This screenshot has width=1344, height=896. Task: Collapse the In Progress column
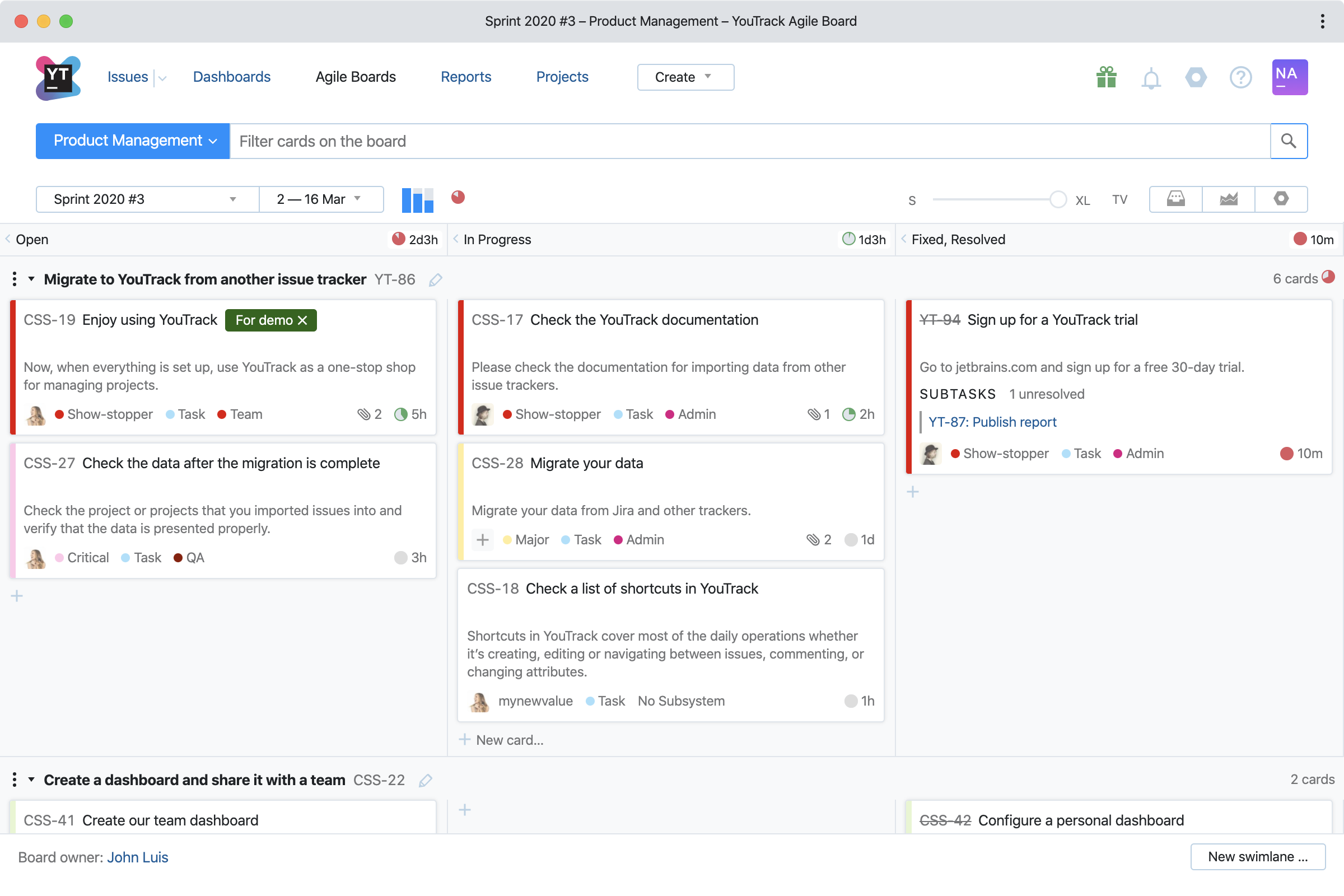[455, 240]
